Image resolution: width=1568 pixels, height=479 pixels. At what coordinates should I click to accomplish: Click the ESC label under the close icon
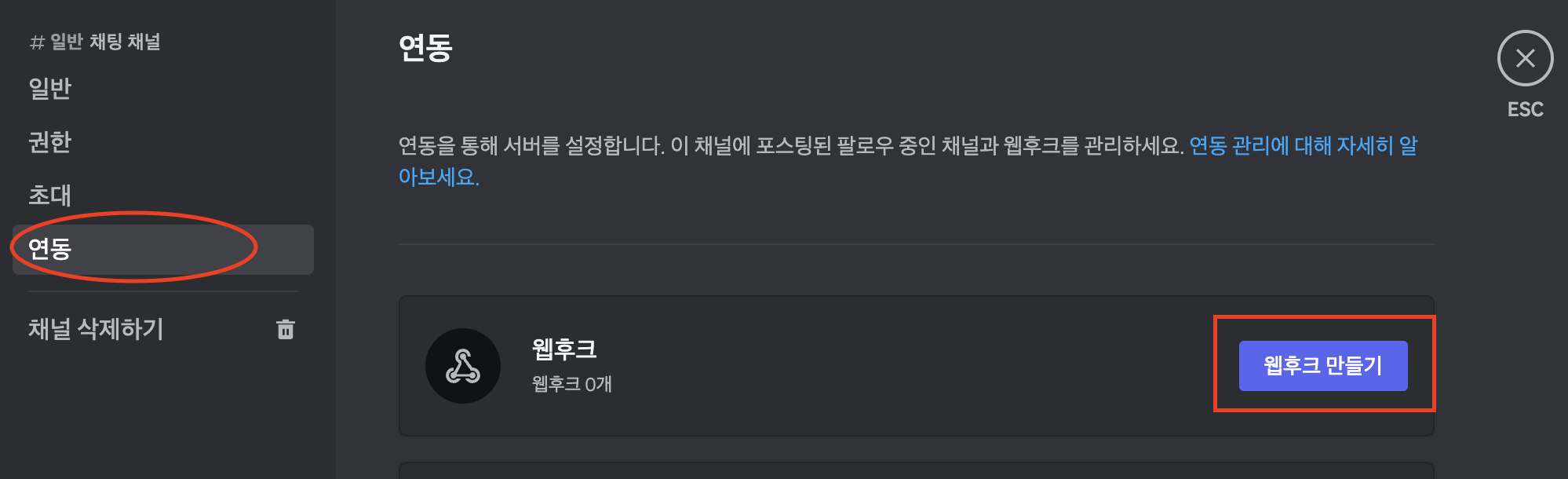(x=1525, y=109)
